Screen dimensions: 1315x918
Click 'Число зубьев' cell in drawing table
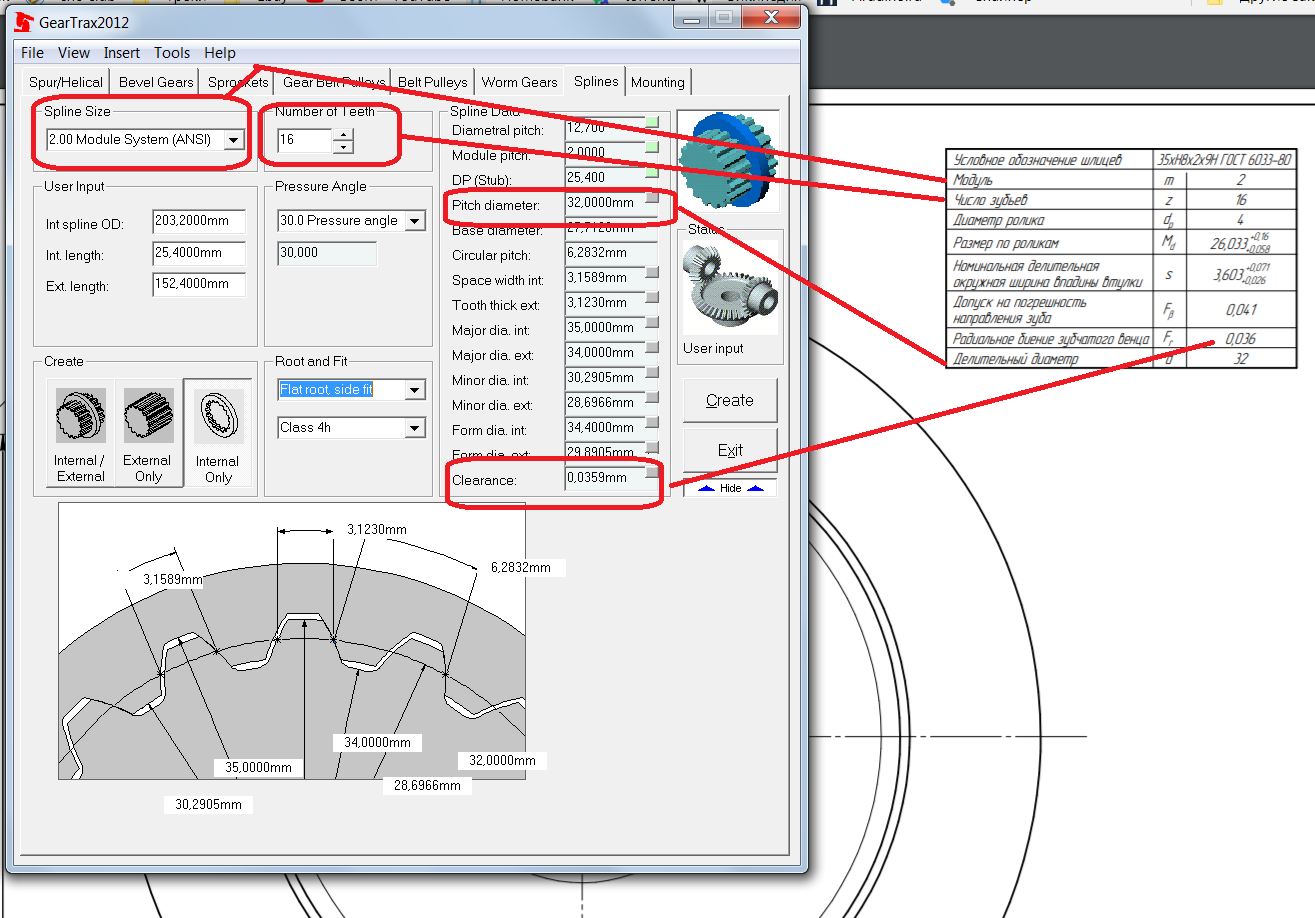coord(1050,200)
